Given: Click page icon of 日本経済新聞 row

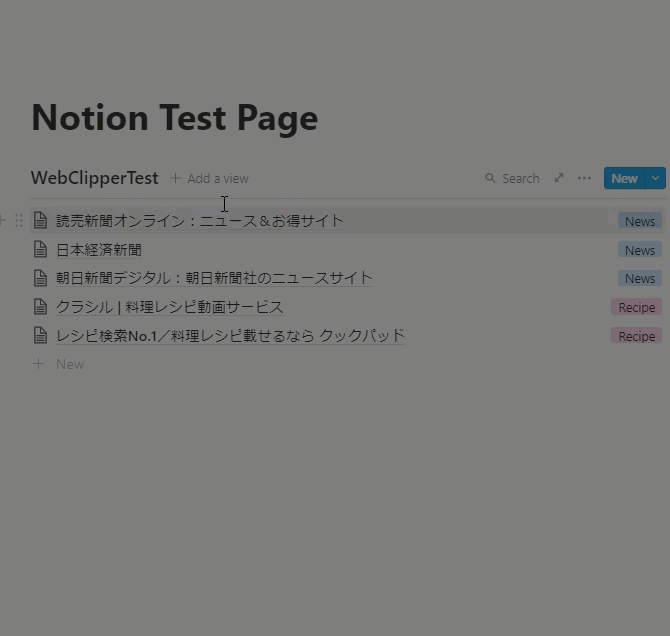Looking at the screenshot, I should click(41, 250).
